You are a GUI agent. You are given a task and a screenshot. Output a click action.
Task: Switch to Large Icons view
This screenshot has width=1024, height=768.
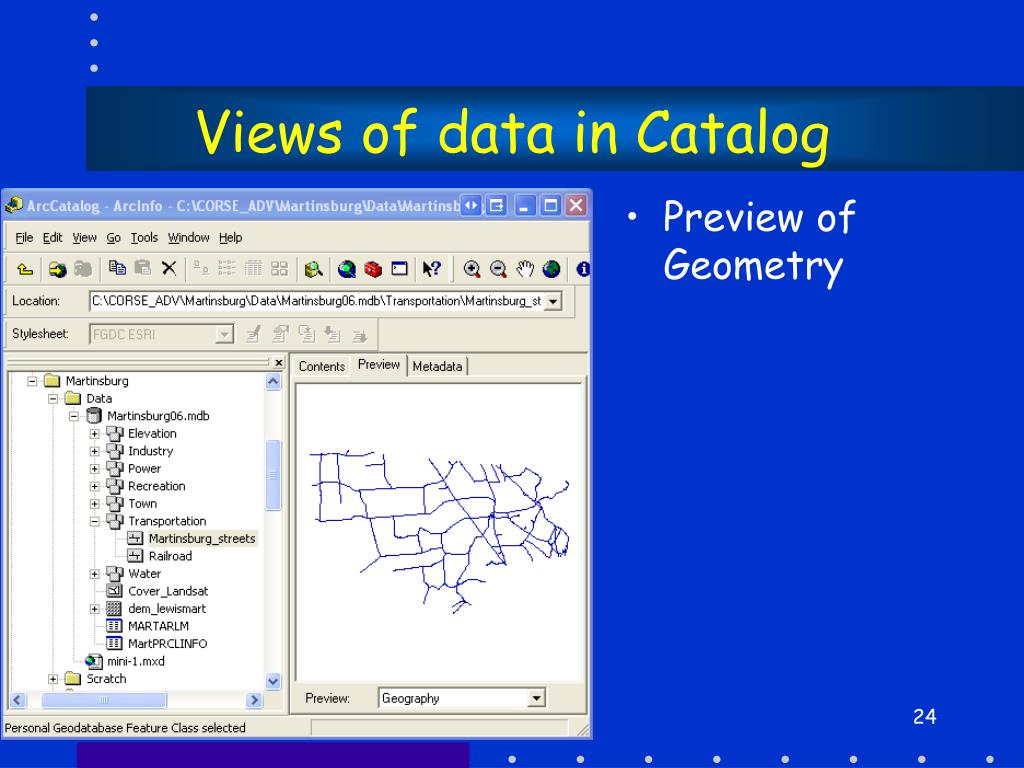click(x=201, y=268)
